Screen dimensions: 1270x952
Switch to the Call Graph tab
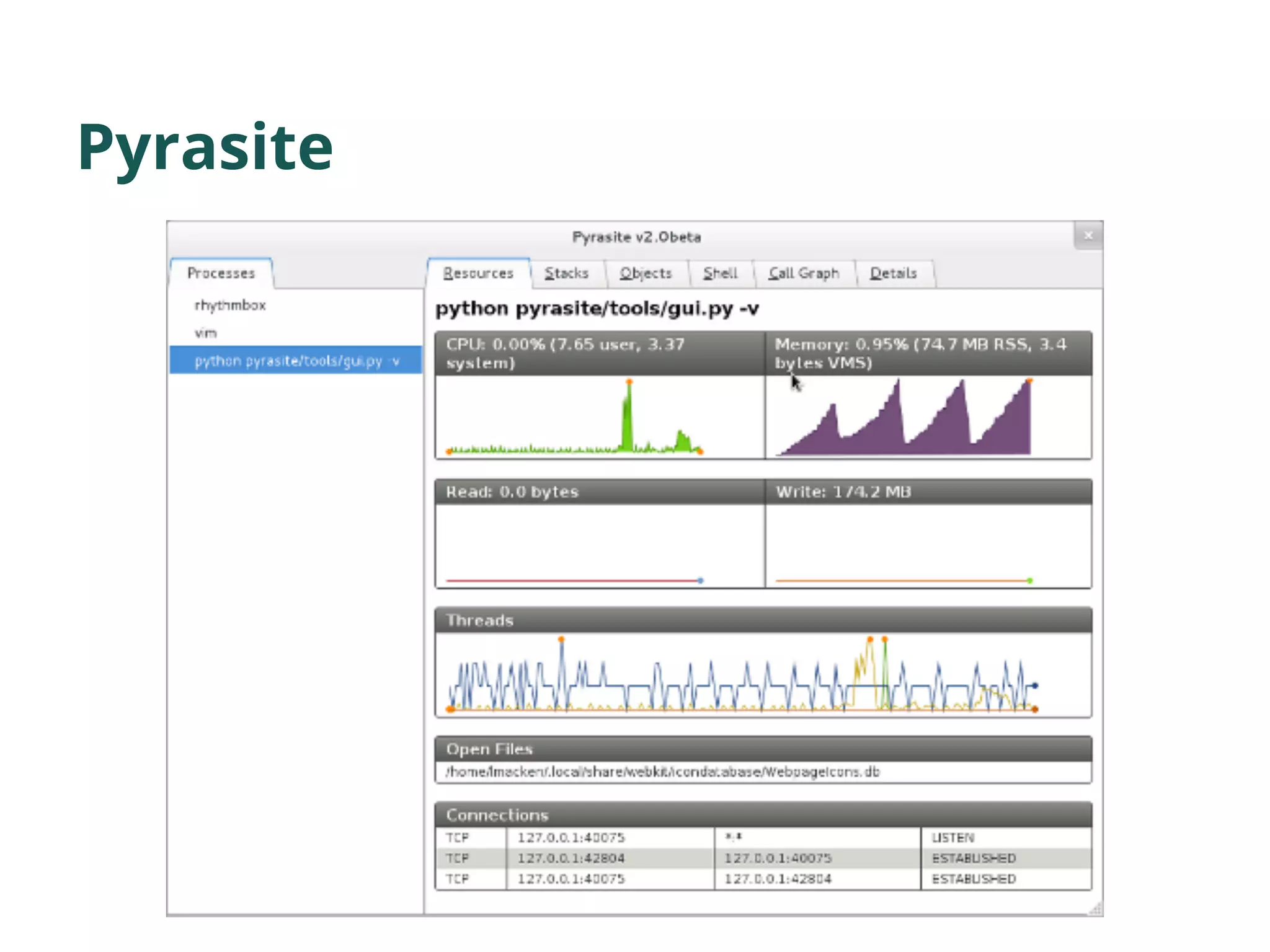click(x=803, y=273)
